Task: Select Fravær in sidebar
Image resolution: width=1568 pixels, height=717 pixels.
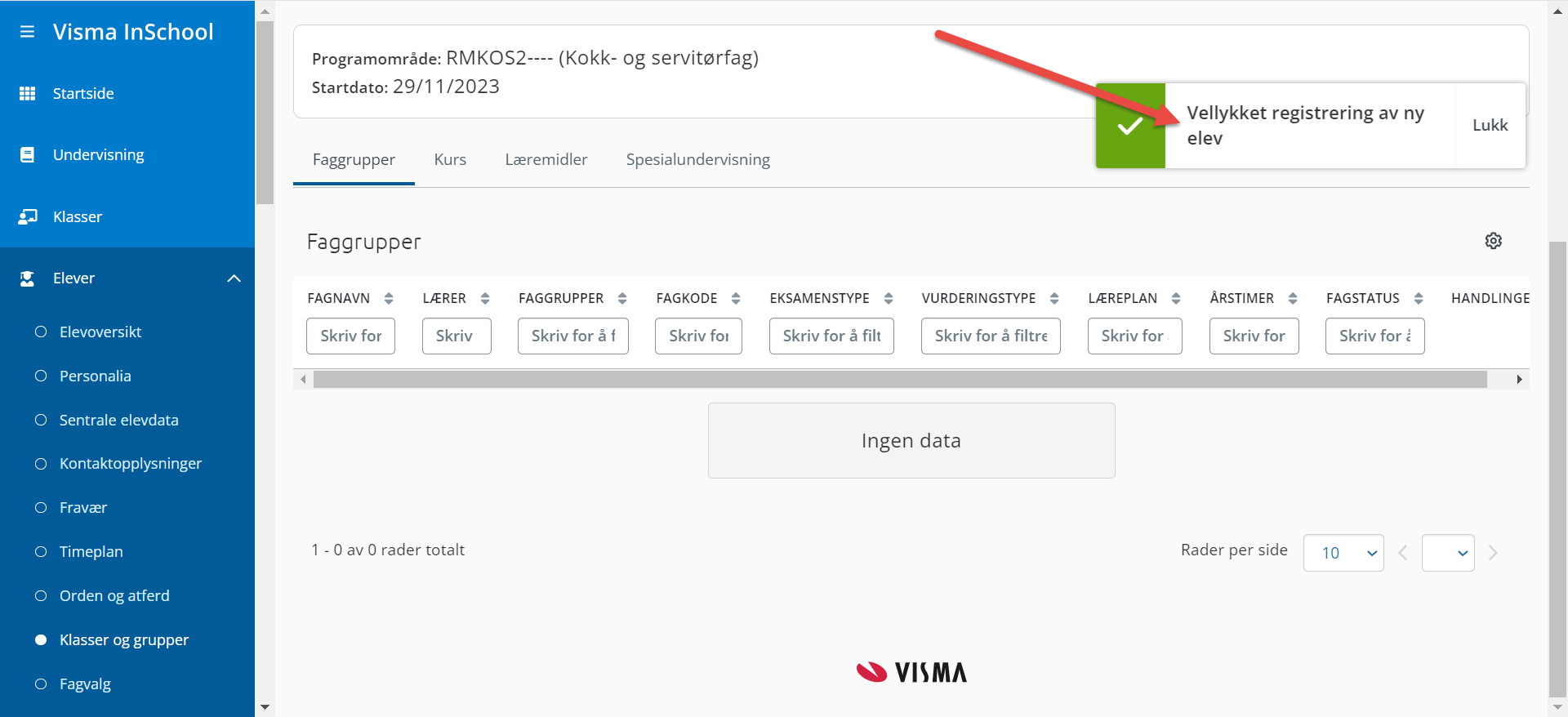Action: click(82, 508)
